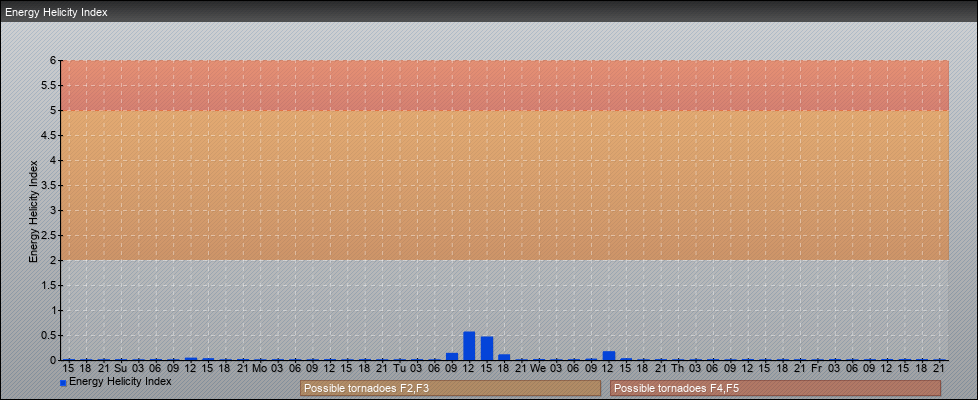Click the 'Tu' day label on x-axis
Image resolution: width=978 pixels, height=400 pixels.
click(399, 369)
